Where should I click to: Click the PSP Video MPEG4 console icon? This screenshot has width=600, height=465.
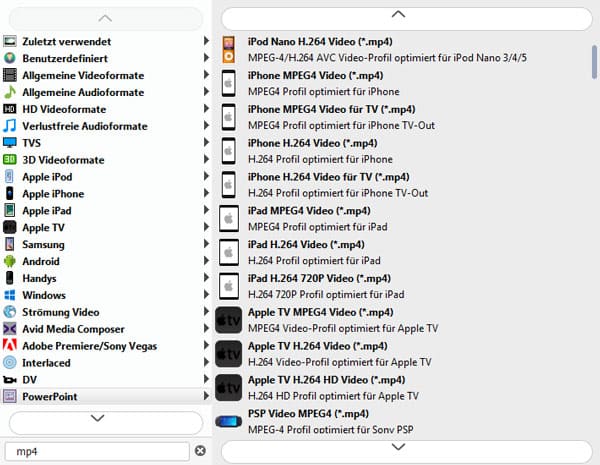(x=228, y=421)
